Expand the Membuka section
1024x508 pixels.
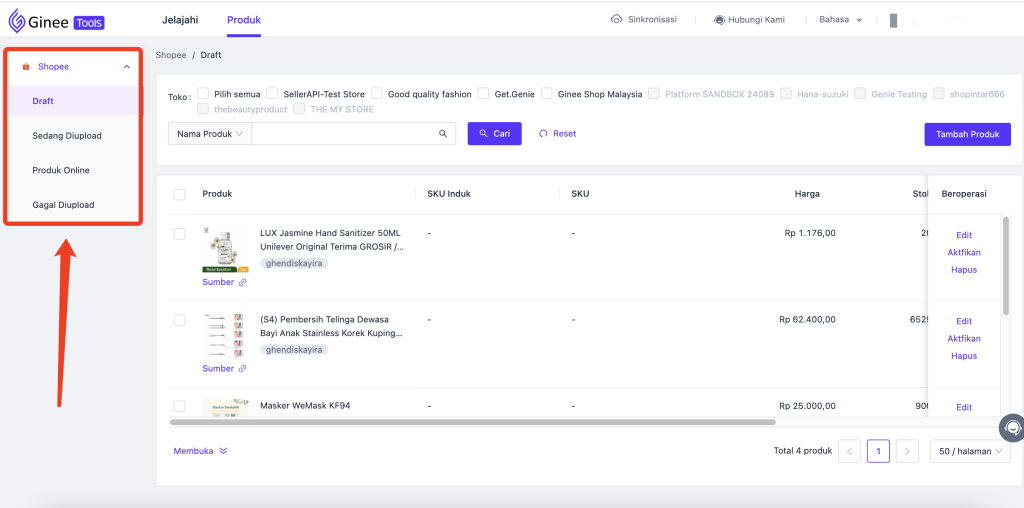[x=200, y=451]
